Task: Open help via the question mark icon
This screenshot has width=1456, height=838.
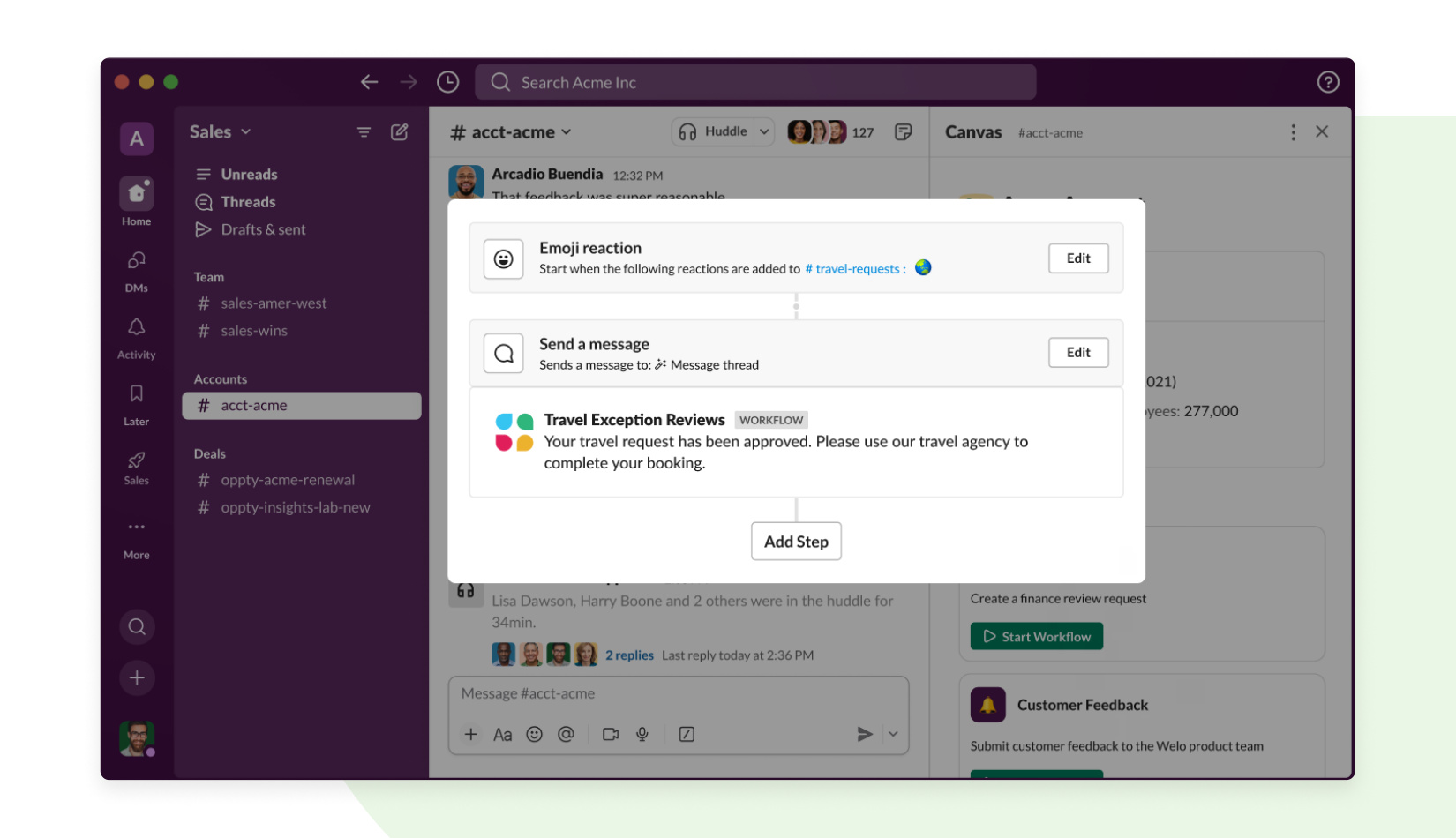Action: [x=1328, y=82]
